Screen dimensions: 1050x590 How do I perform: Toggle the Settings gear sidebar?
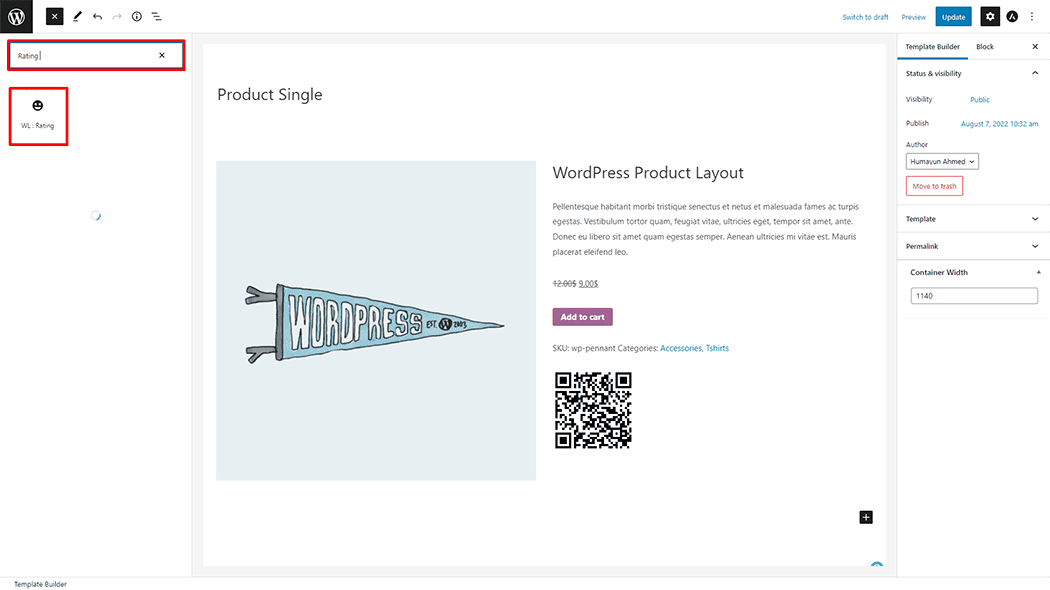(x=989, y=16)
